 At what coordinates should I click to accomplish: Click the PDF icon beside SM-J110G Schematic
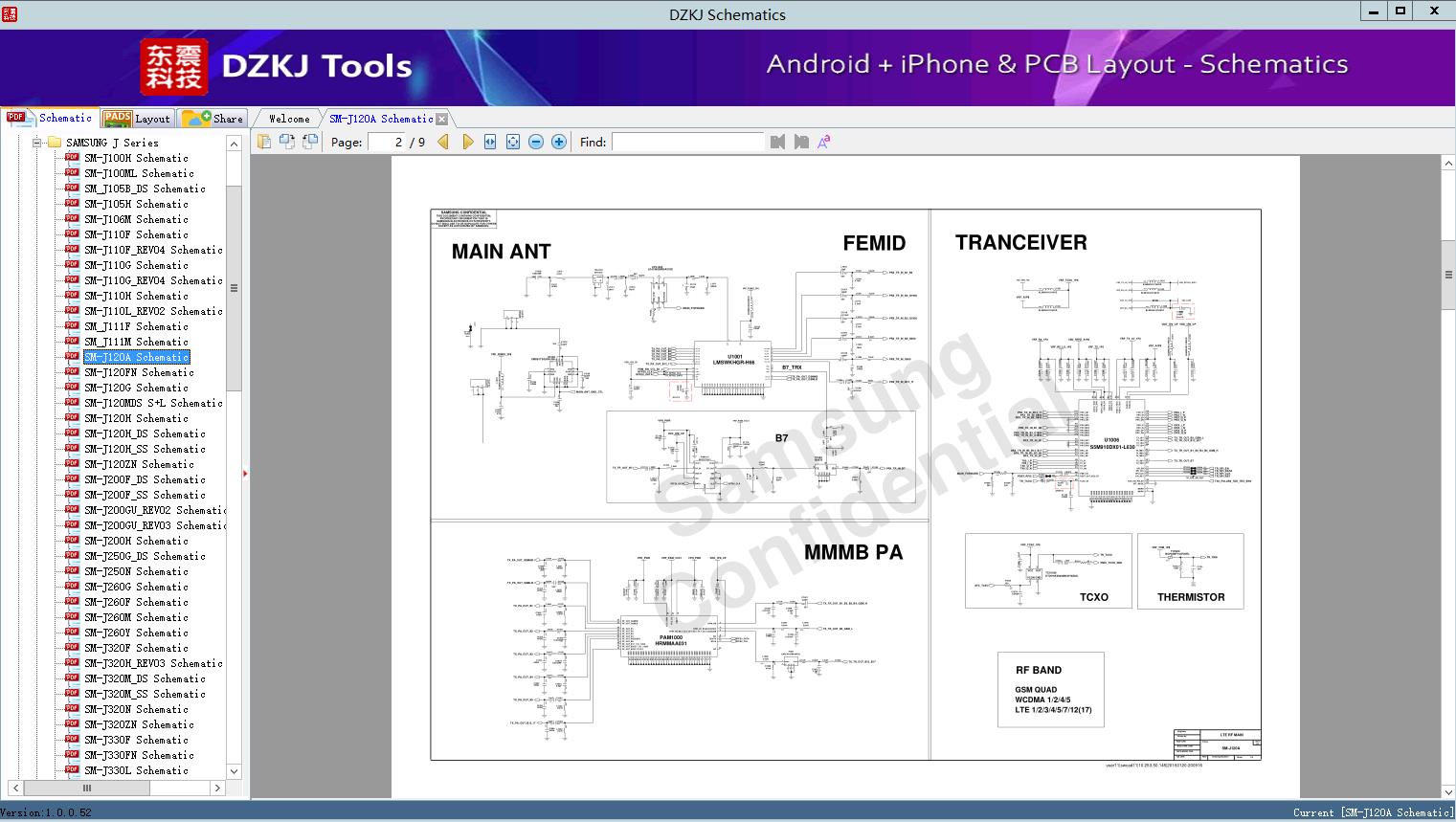(72, 265)
